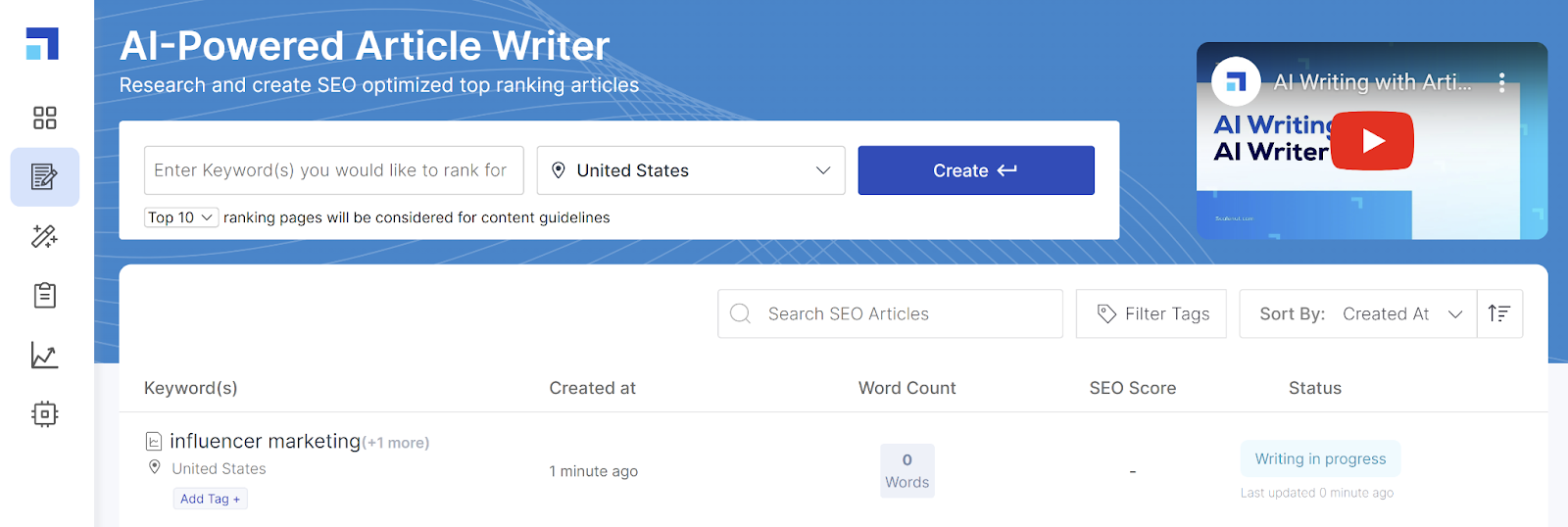This screenshot has height=527, width=1568.
Task: Play the AI Writing YouTube video
Action: pyautogui.click(x=1372, y=141)
